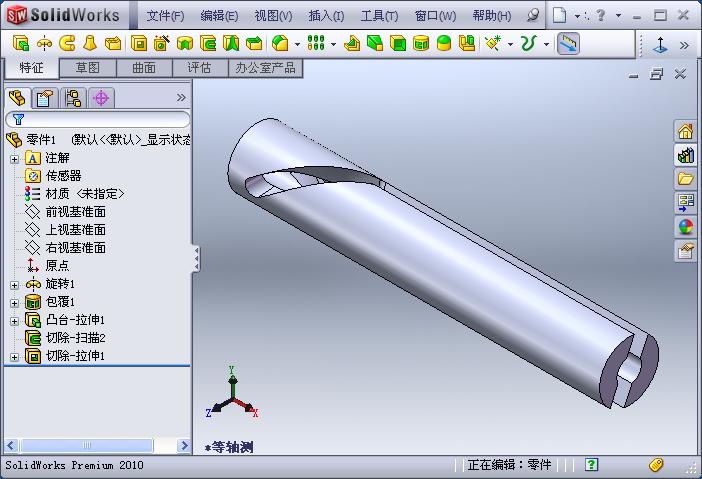Open the Curves tool
The image size is (702, 479).
pos(528,43)
